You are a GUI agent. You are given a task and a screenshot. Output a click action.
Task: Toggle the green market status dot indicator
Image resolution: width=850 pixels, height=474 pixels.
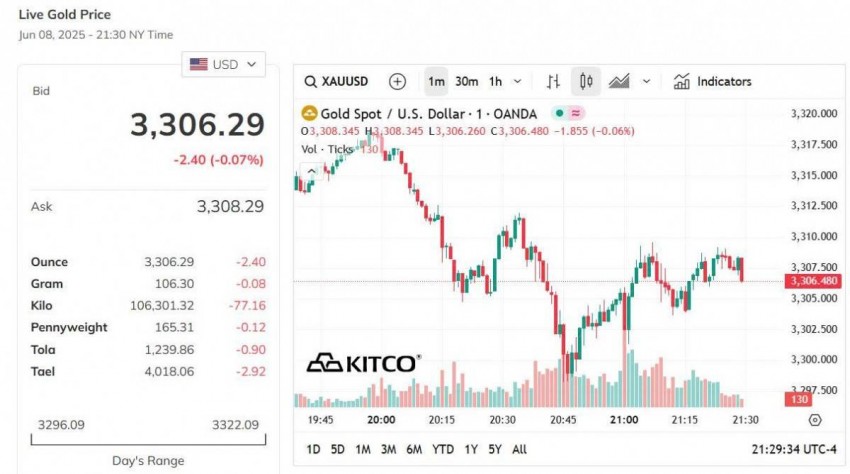click(559, 114)
